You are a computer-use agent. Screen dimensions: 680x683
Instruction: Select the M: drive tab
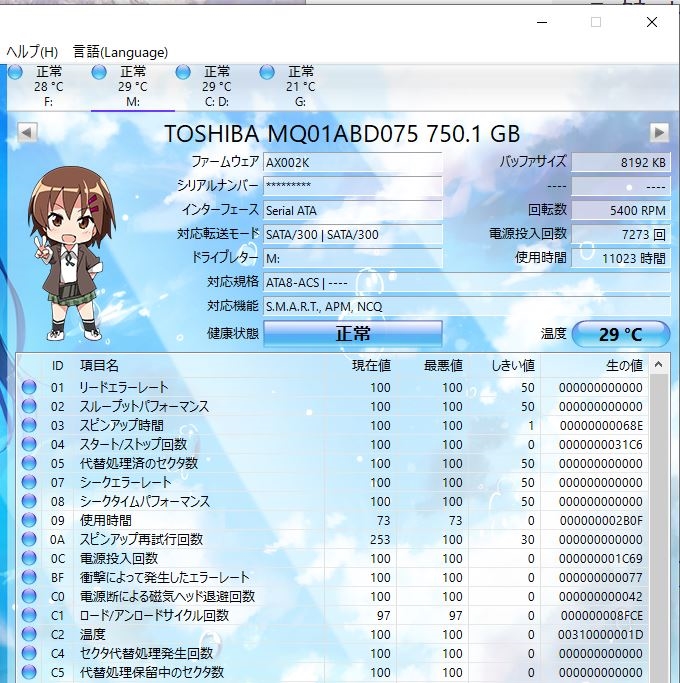132,87
